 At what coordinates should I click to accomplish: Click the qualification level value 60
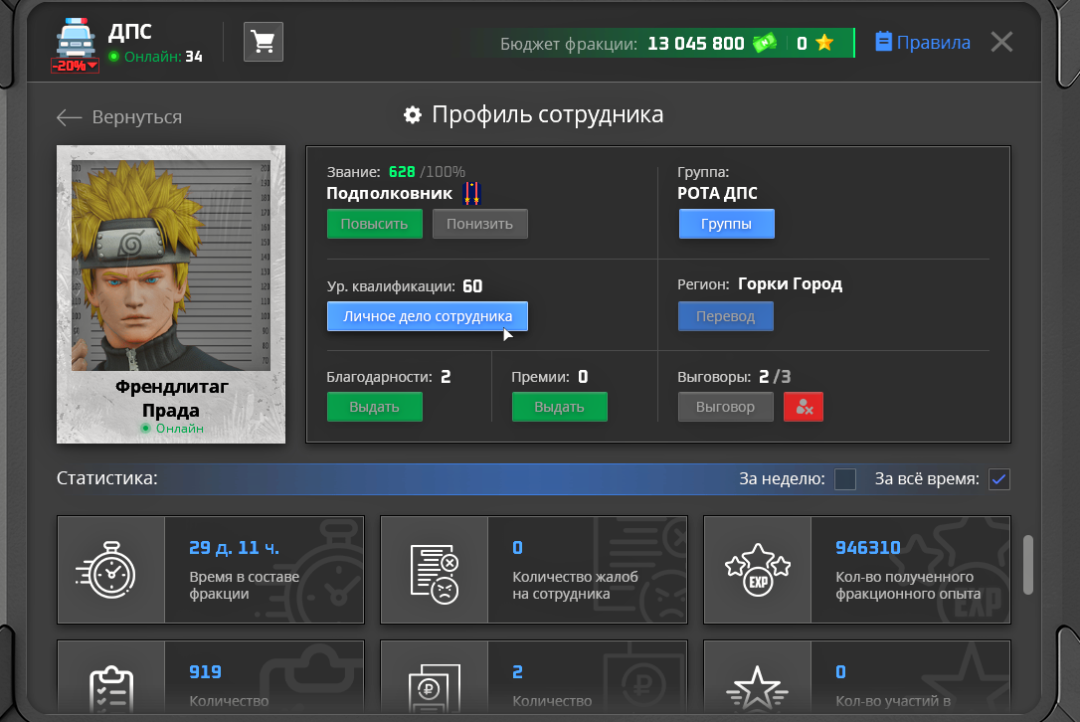[x=472, y=286]
